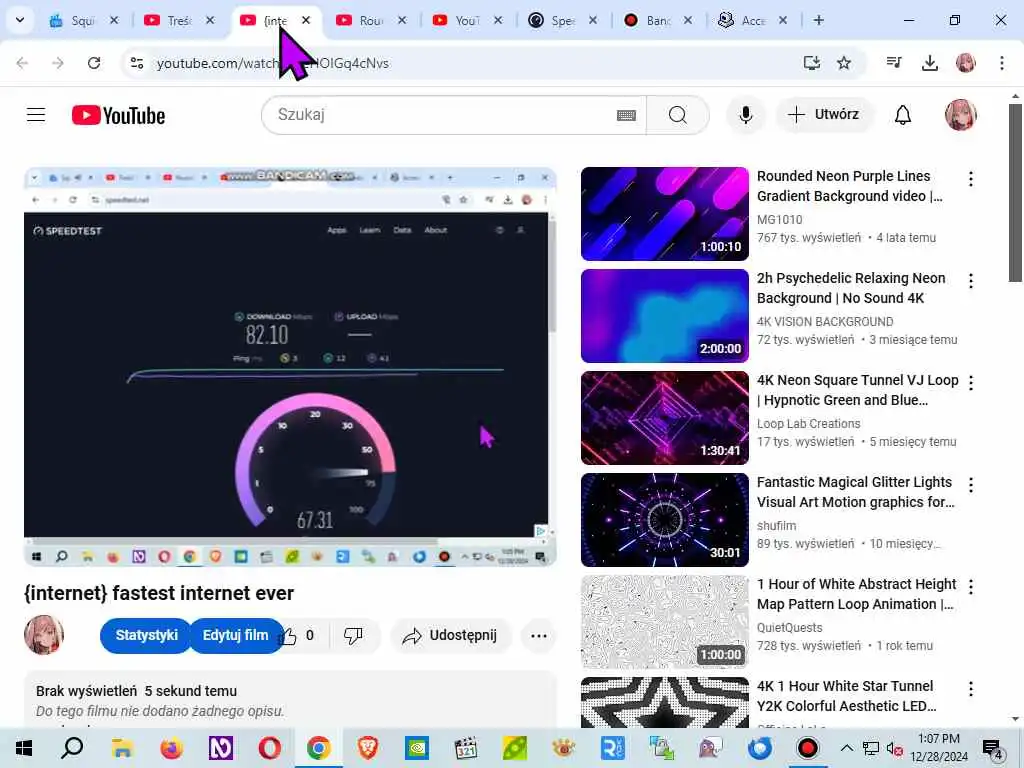Click the address bar URL
The height and width of the screenshot is (768, 1024).
[x=273, y=63]
